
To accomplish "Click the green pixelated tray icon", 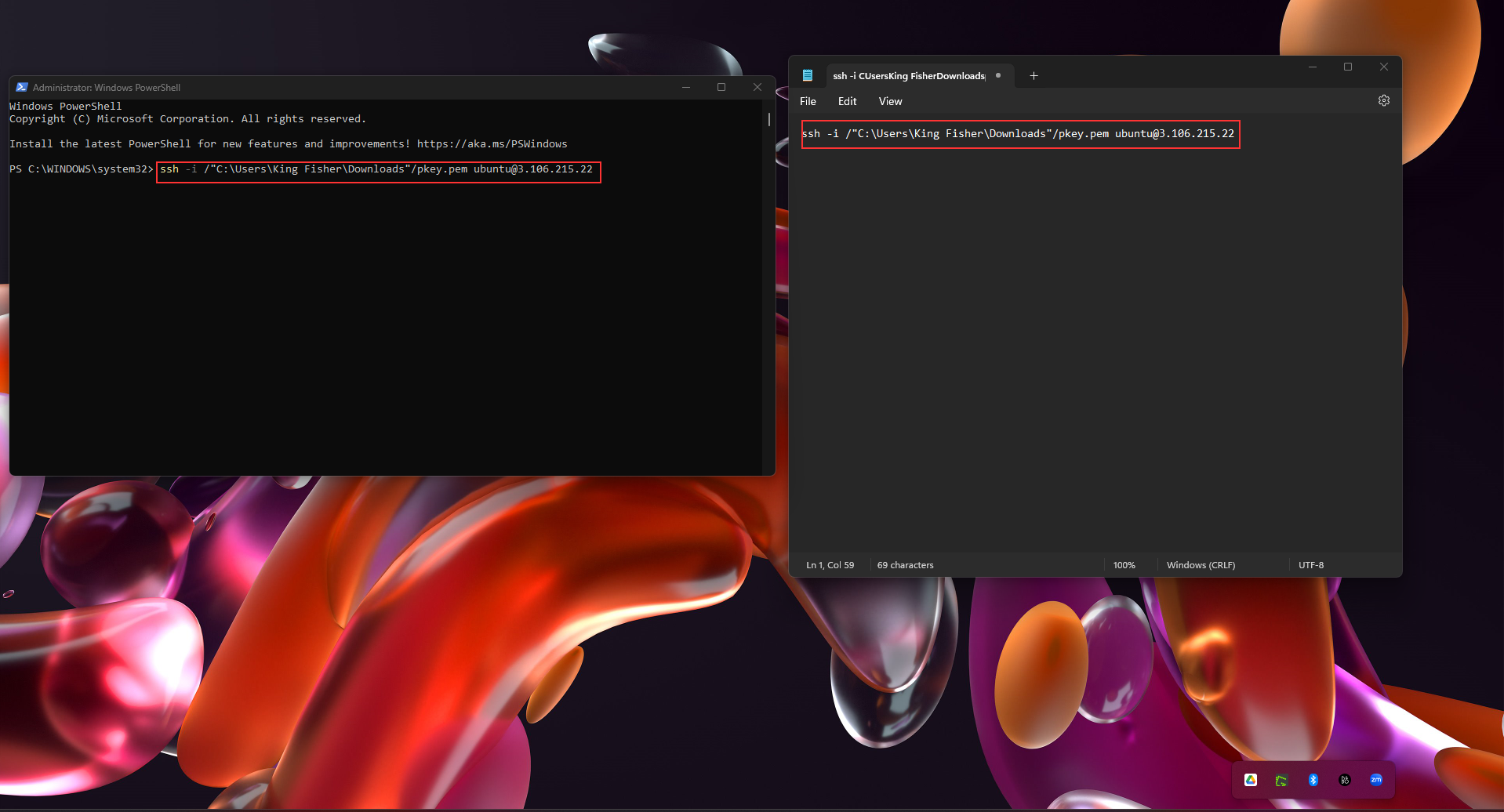I will 1281,779.
